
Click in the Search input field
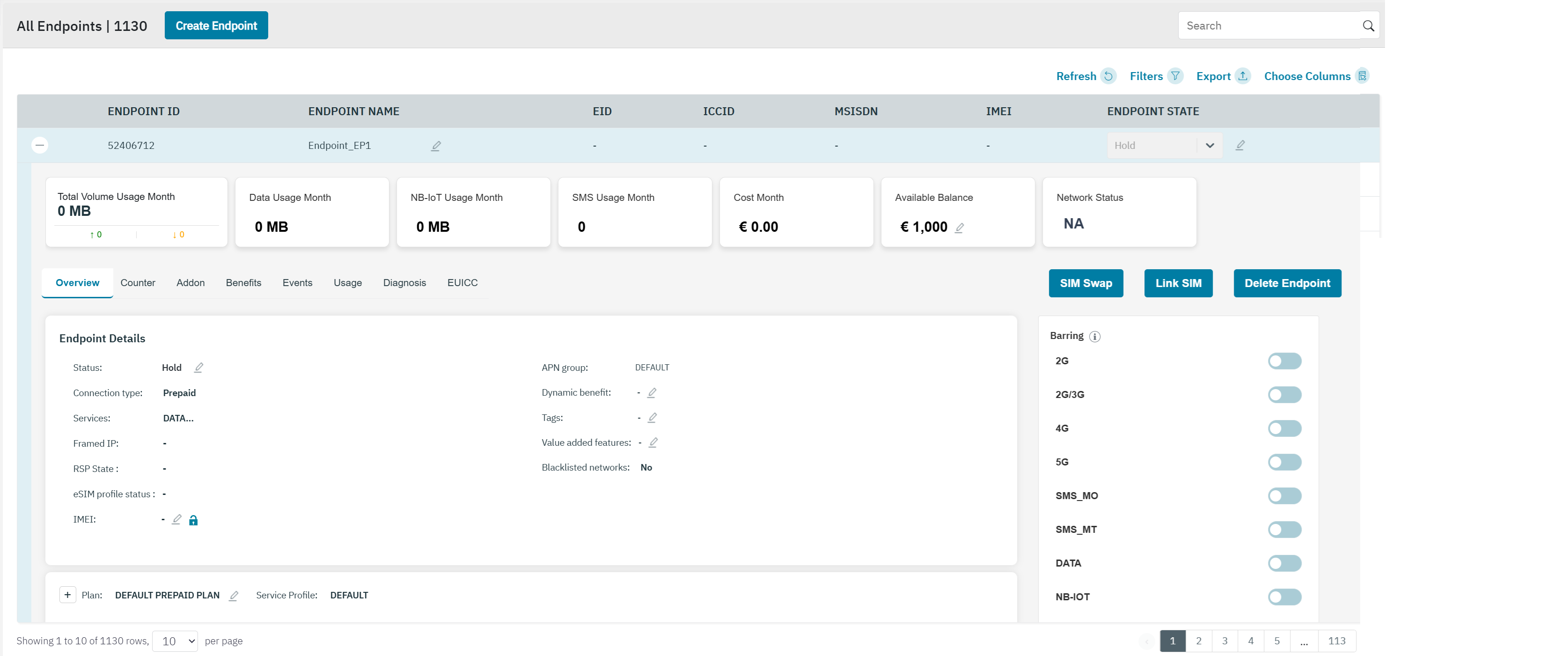[x=1266, y=26]
